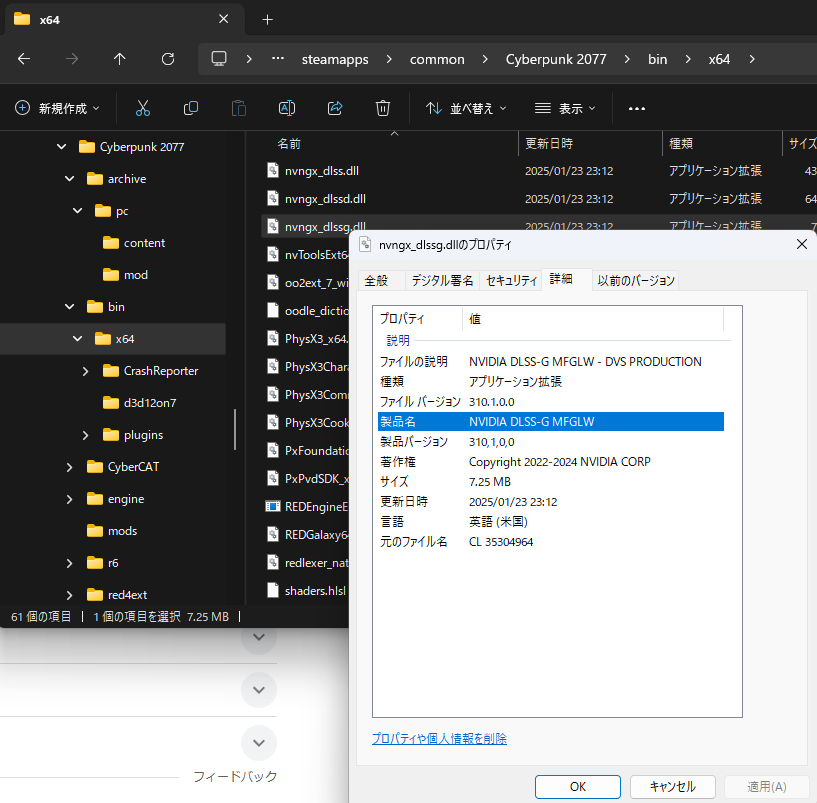Select the REDEngineE executable icon

[273, 506]
